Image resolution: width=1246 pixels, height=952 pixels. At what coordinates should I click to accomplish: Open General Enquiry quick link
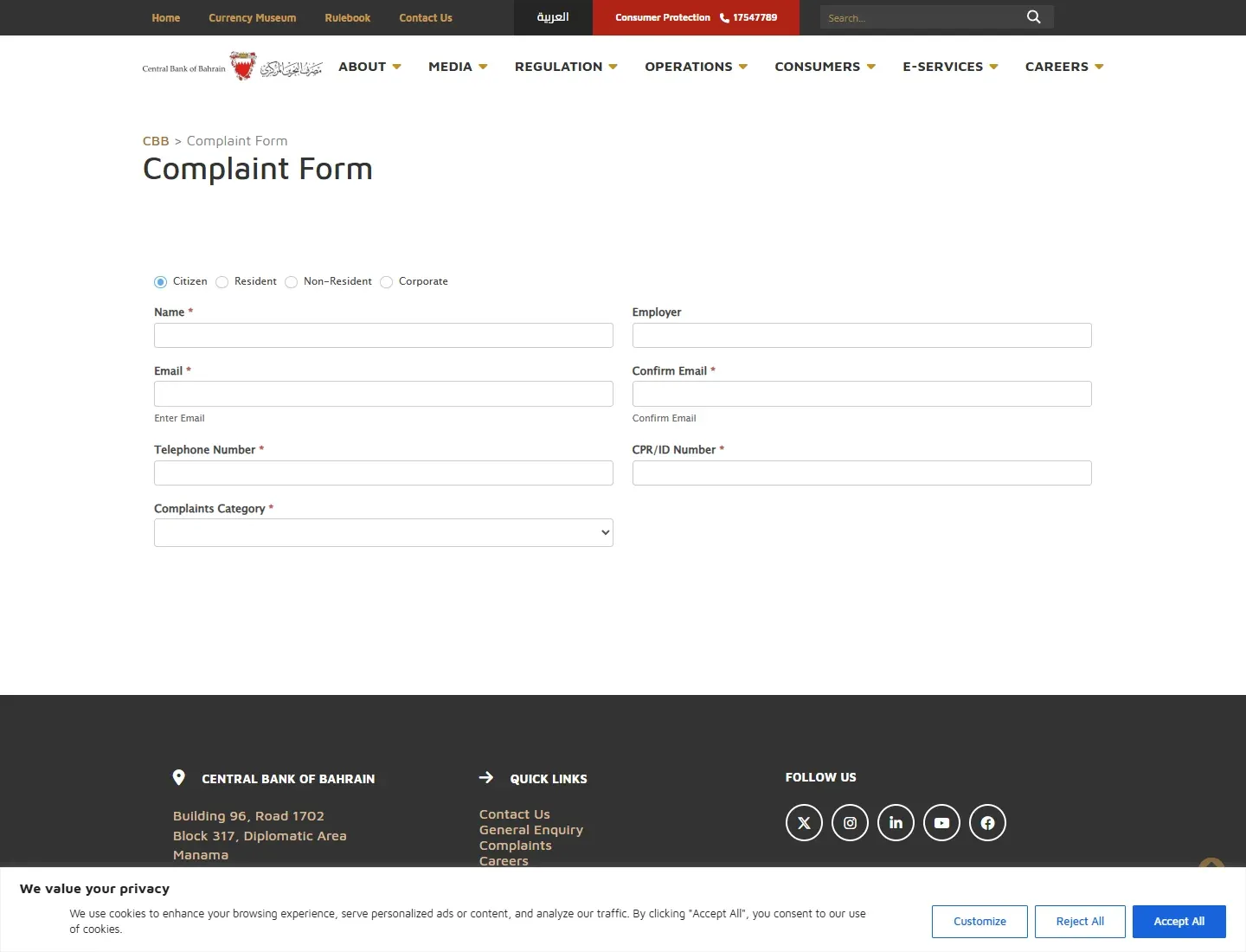(x=531, y=830)
